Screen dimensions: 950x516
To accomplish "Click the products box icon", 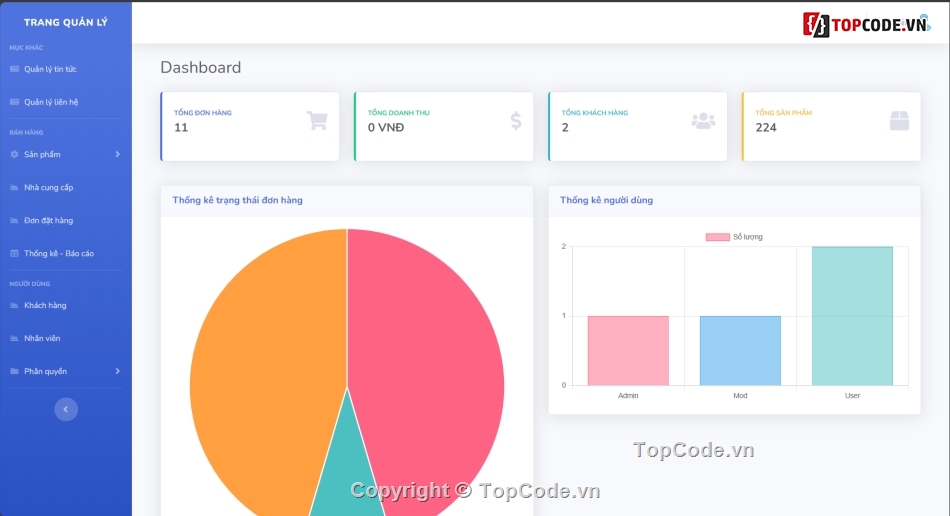I will (899, 121).
